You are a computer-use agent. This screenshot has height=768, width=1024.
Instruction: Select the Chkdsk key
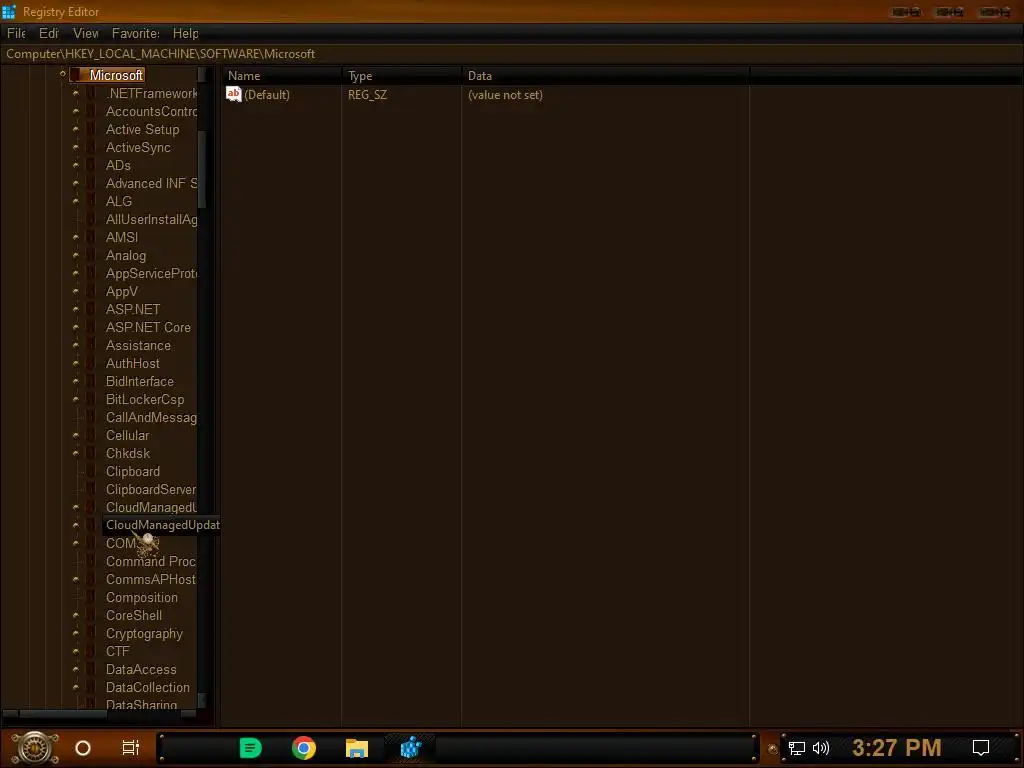(128, 453)
